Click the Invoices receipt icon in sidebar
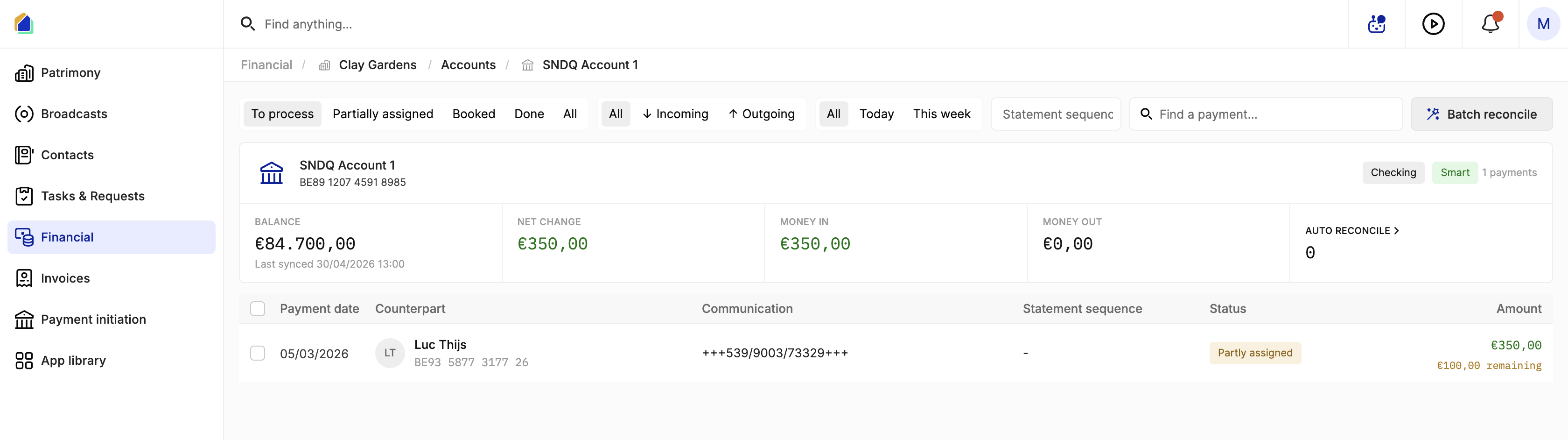1568x440 pixels. click(24, 278)
